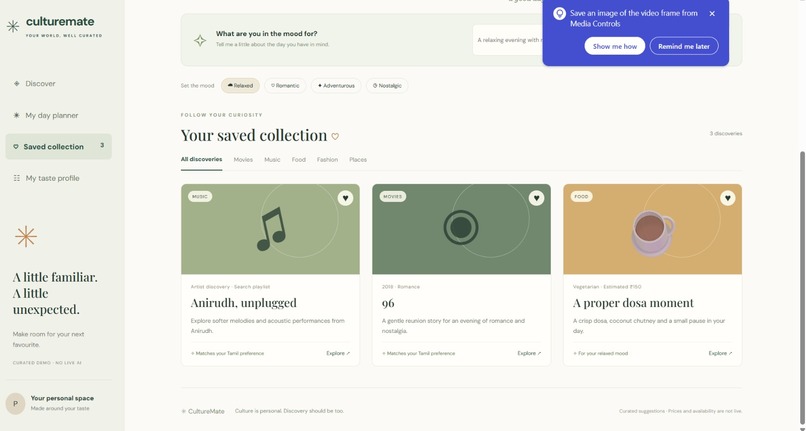Screen dimensions: 806x431
Task: Click the MOVIES category badge
Action: 393,196
